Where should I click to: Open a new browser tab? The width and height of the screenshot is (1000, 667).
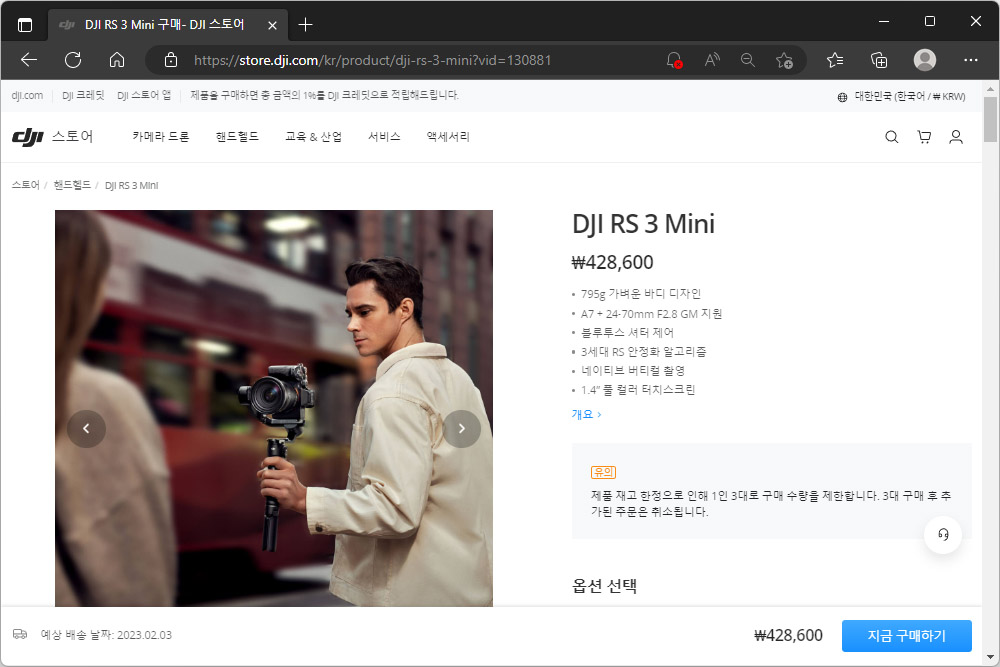pos(305,25)
